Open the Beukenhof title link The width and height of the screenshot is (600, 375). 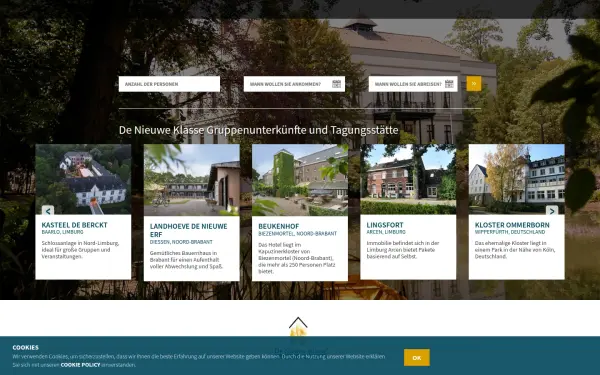coord(279,227)
